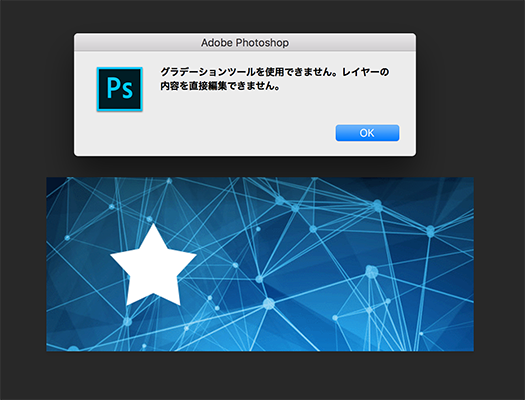
Task: Click the large glowing node at canvas upper right
Action: (377, 205)
